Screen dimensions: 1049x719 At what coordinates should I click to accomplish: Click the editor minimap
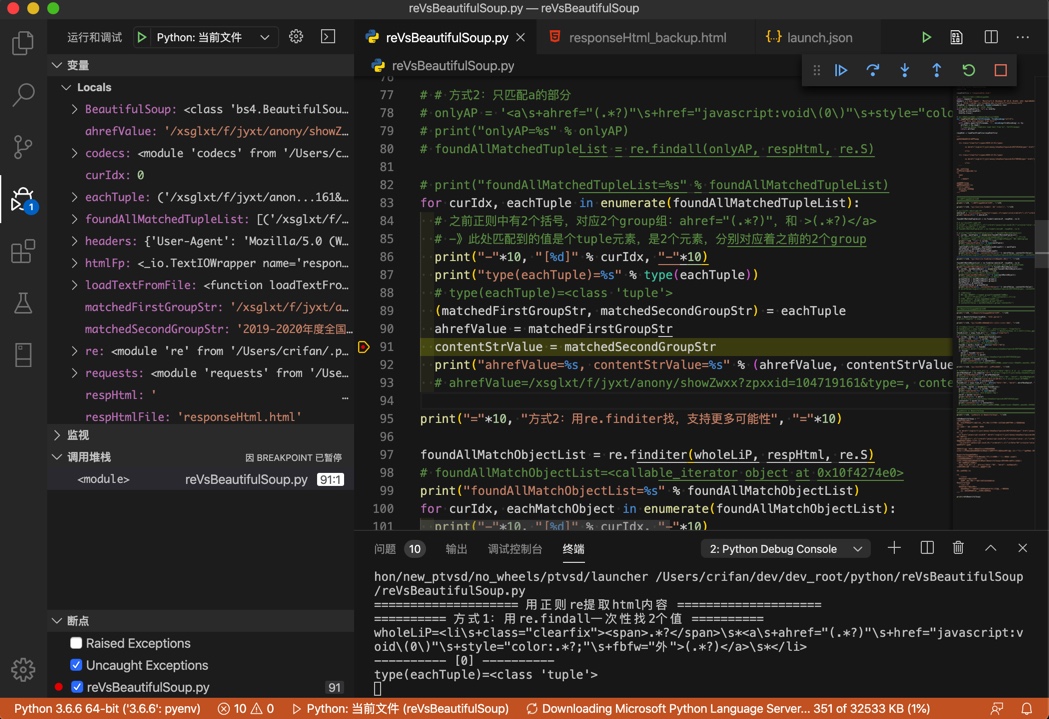(x=994, y=294)
